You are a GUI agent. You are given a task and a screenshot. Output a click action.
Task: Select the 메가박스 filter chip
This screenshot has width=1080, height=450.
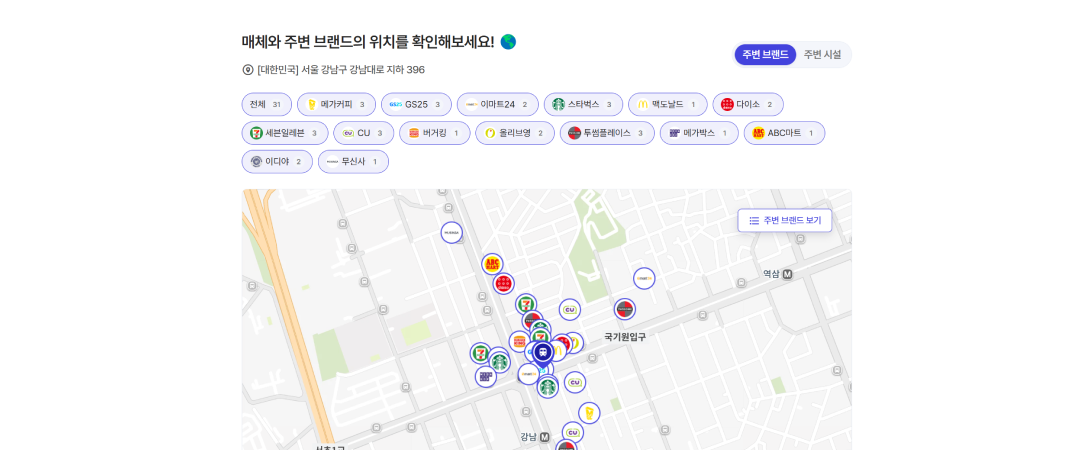point(699,133)
